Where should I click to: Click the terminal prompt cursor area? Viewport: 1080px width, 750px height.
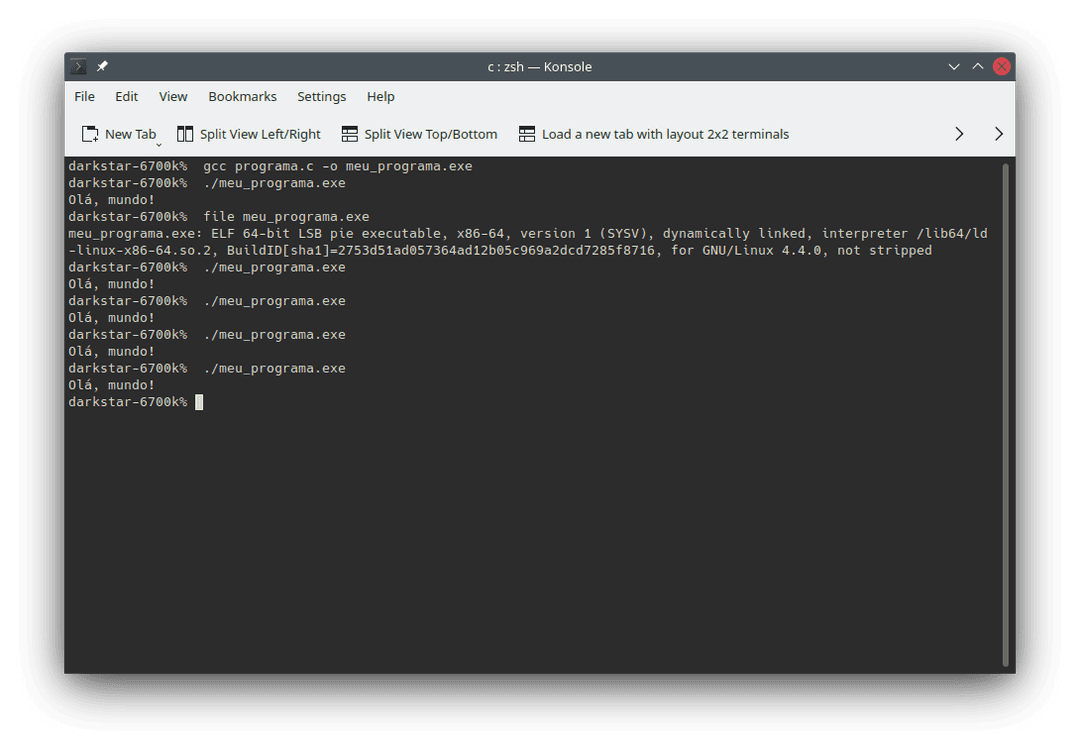198,401
